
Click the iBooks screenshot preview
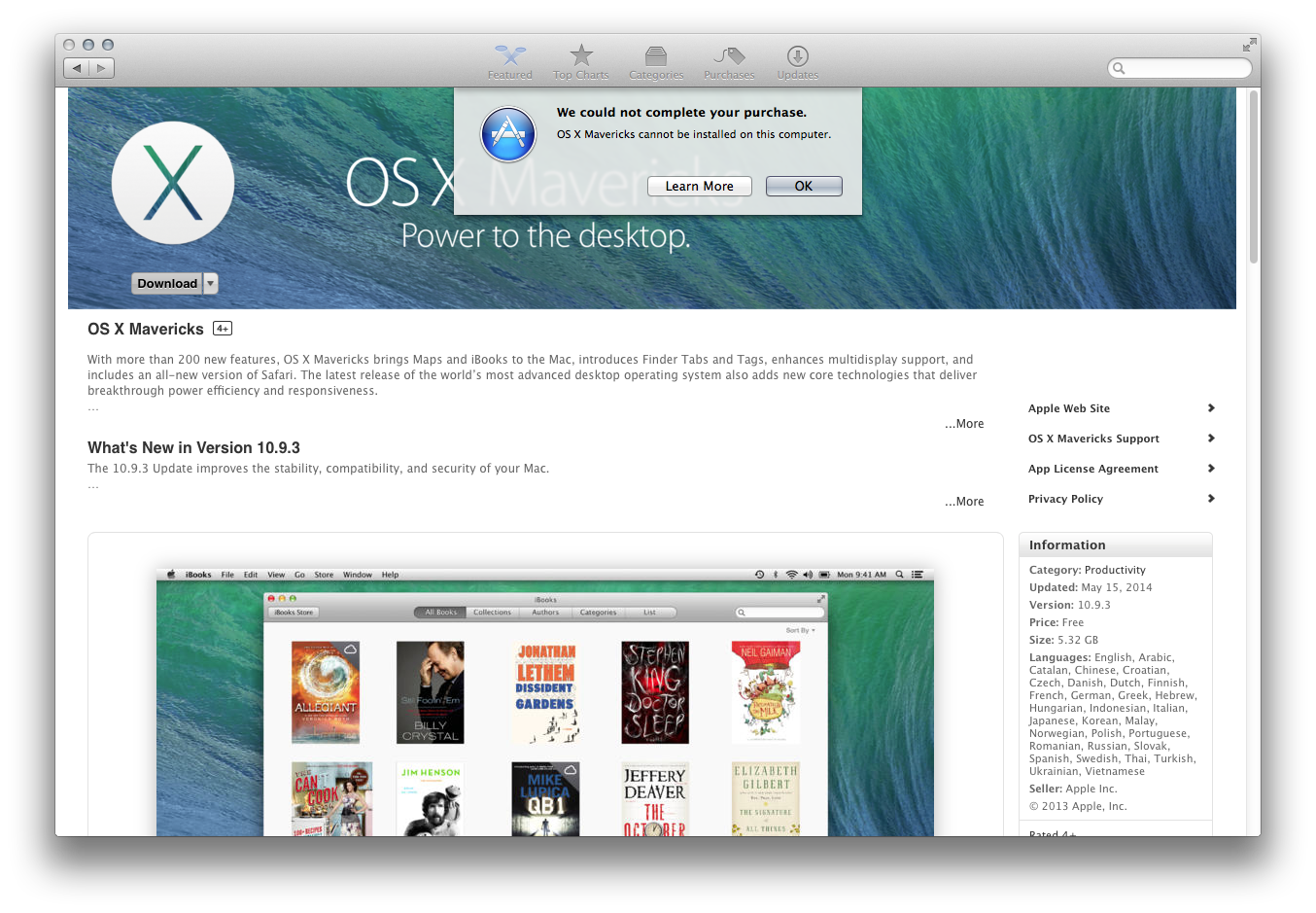pos(545,702)
